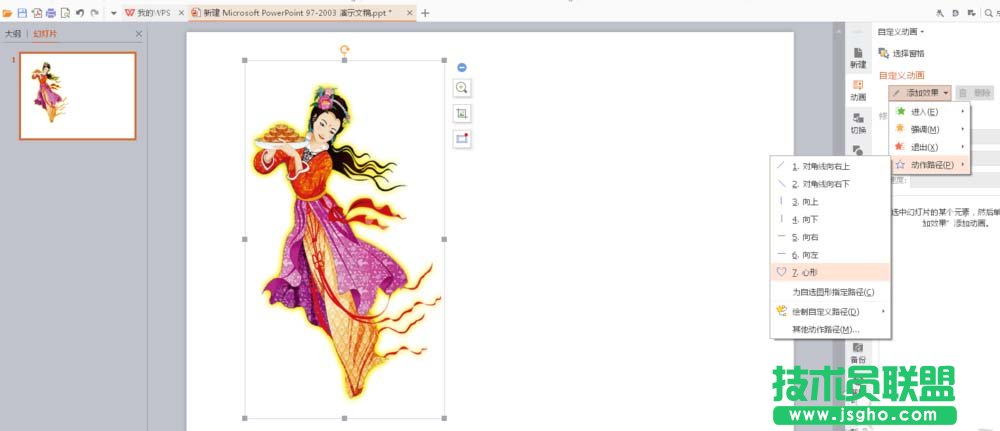Expand the 添加效果 dropdown button
The image size is (1000, 431).
click(x=919, y=92)
